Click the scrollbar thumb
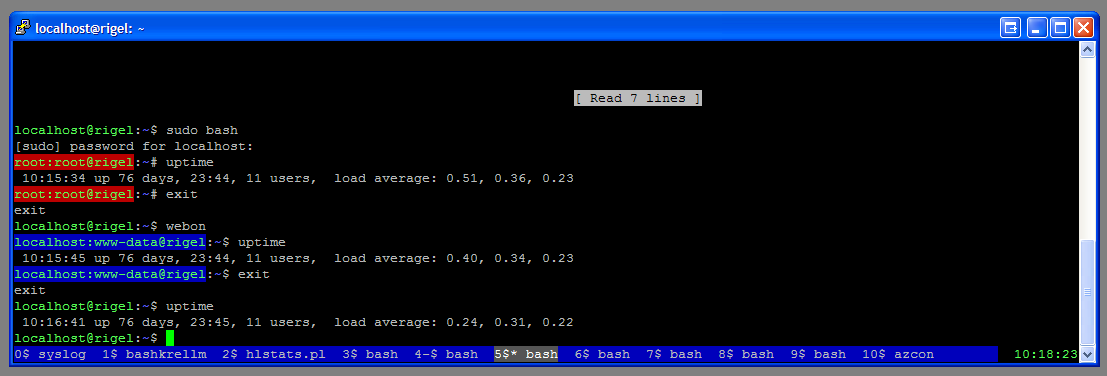This screenshot has width=1107, height=376. (1088, 292)
